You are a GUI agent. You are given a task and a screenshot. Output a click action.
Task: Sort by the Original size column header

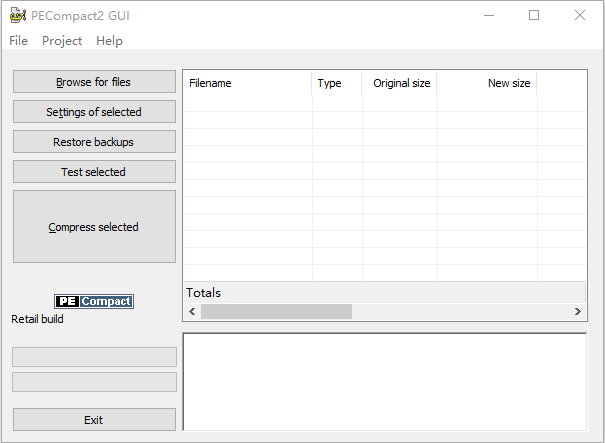pos(399,83)
